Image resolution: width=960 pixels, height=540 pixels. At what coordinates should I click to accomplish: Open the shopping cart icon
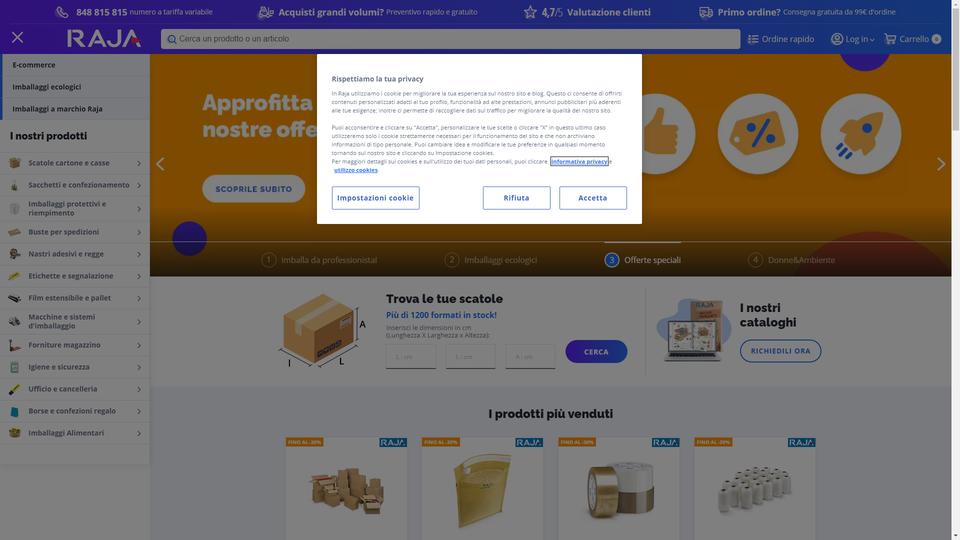tap(890, 39)
